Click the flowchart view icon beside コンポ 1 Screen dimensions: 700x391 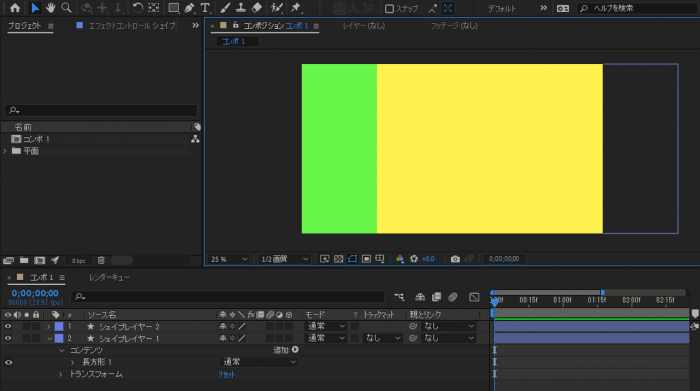(x=195, y=139)
